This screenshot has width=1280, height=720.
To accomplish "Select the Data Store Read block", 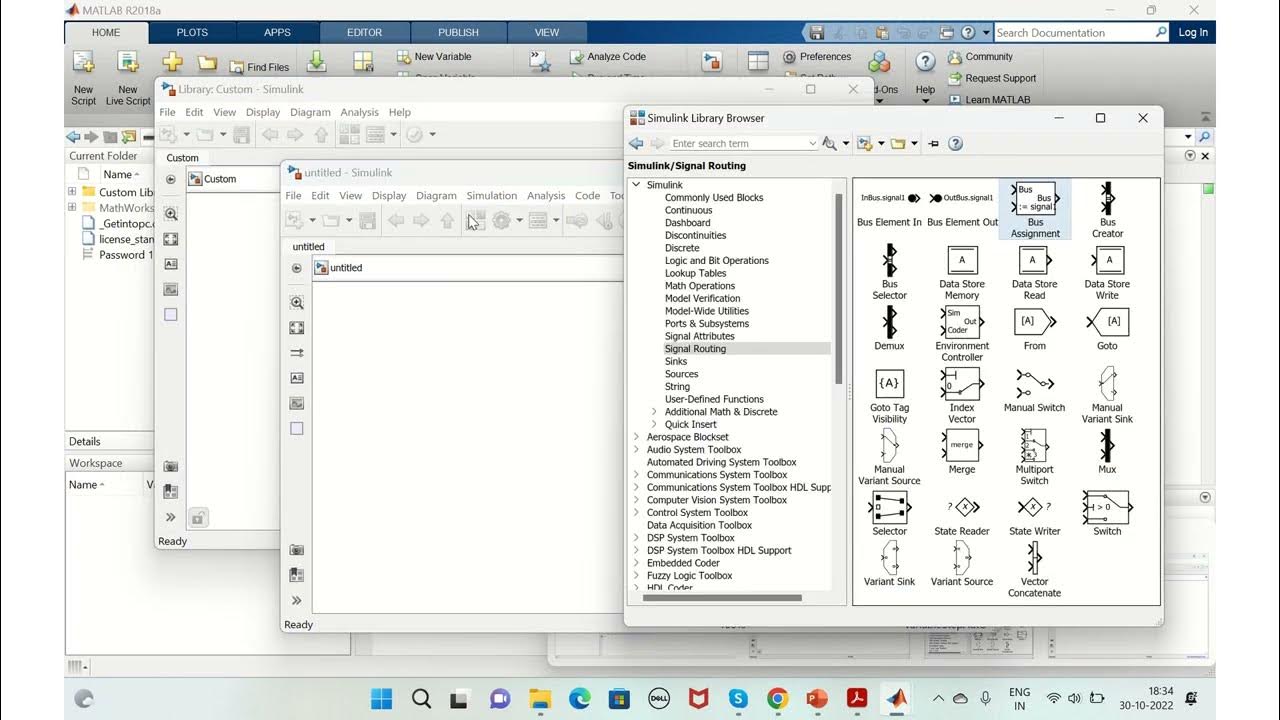I will pos(1034,272).
